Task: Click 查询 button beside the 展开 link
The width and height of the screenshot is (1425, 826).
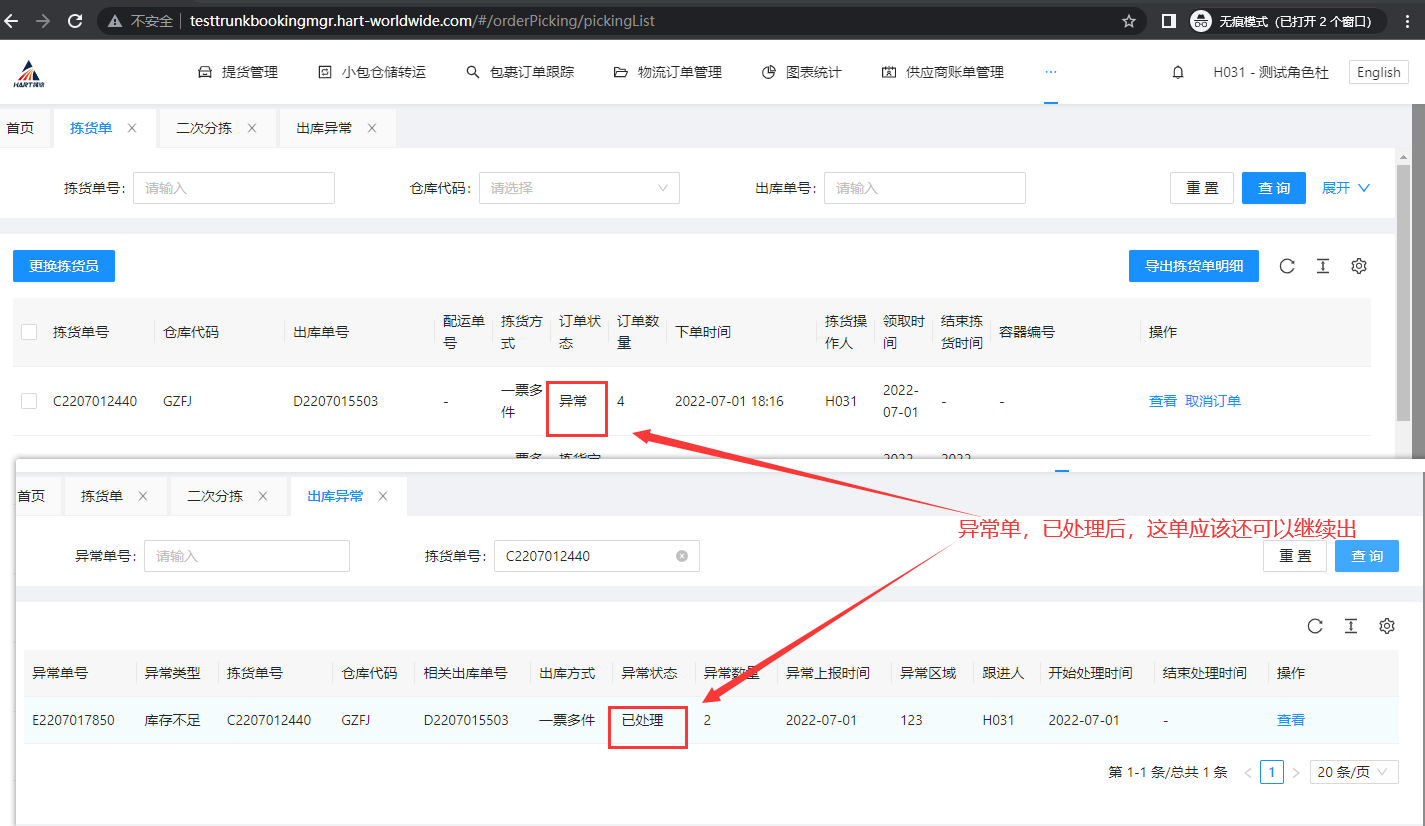Action: tap(1274, 188)
